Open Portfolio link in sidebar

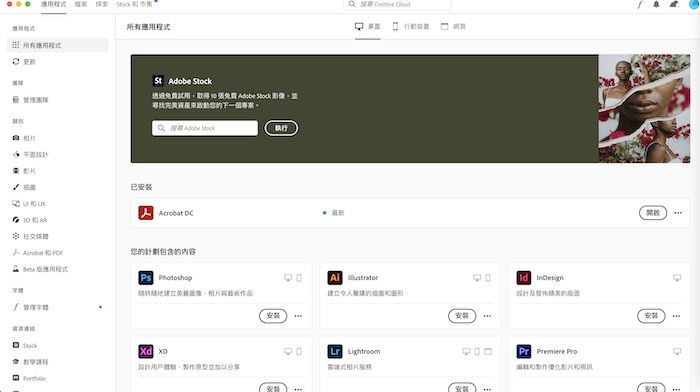pos(29,378)
